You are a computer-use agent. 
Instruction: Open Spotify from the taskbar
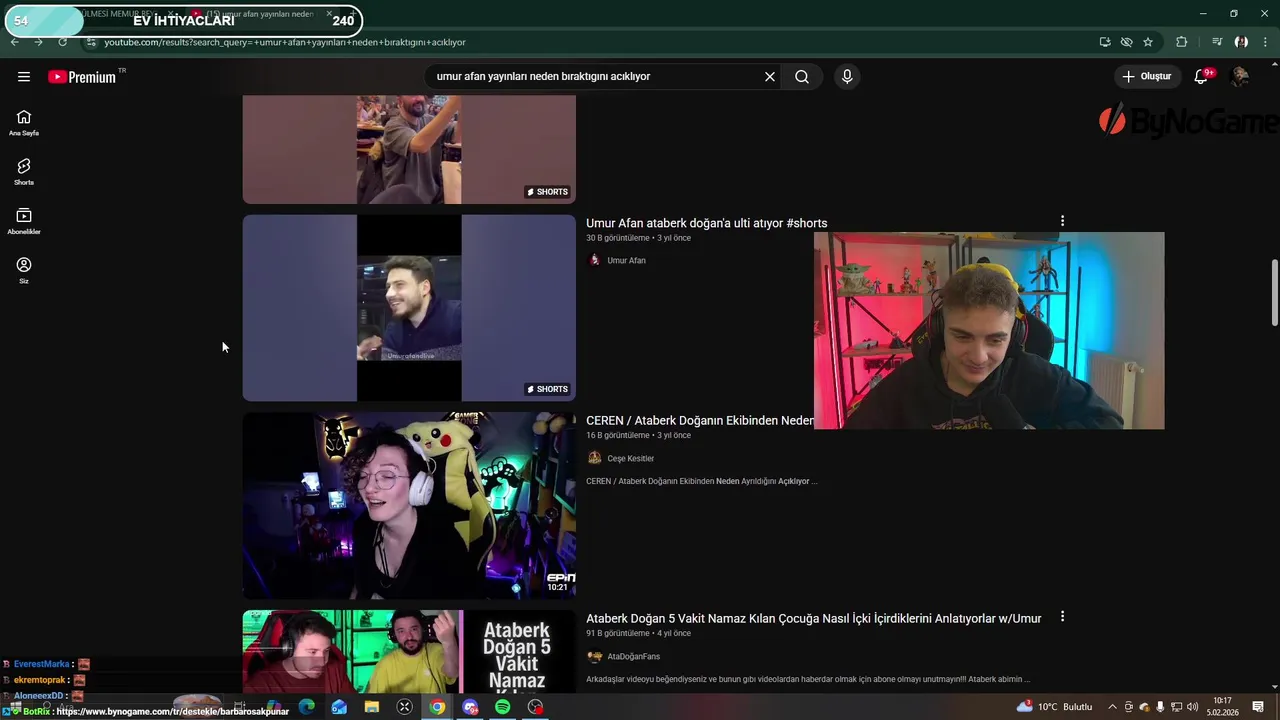click(x=503, y=707)
